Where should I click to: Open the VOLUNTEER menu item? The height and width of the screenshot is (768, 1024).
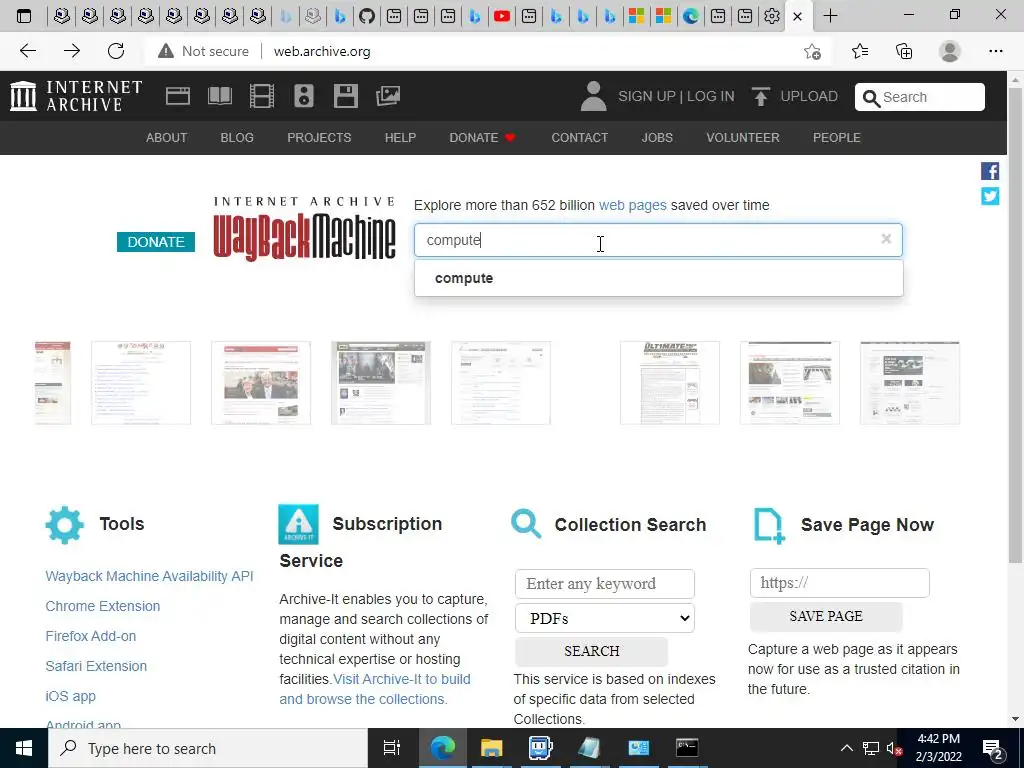743,138
